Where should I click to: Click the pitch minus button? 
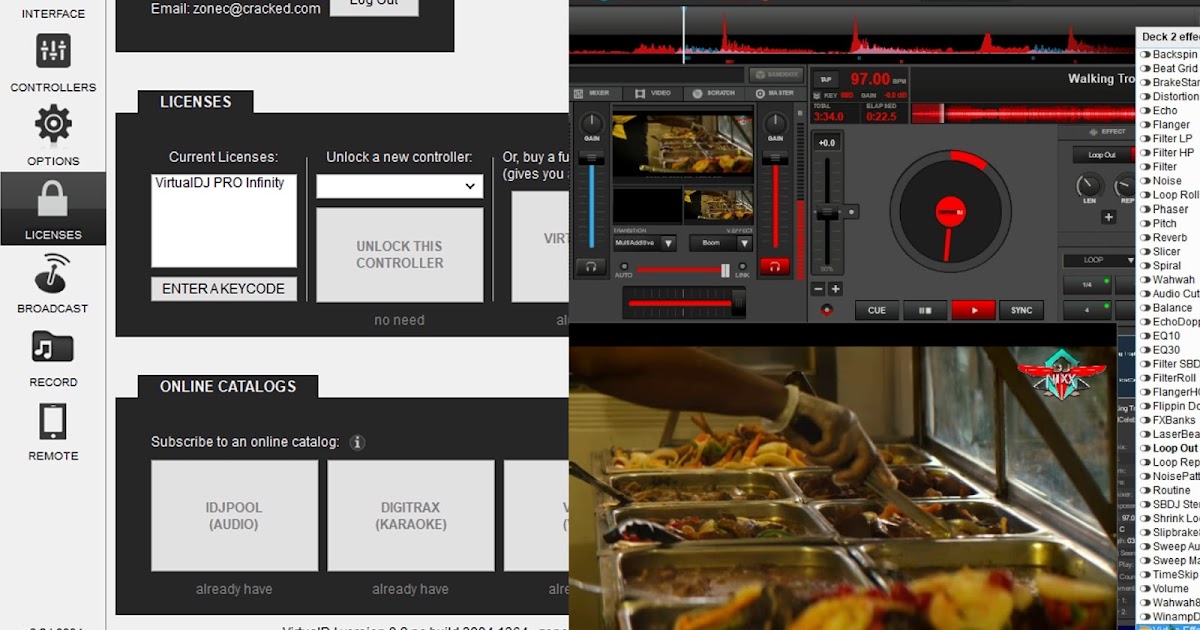(817, 289)
